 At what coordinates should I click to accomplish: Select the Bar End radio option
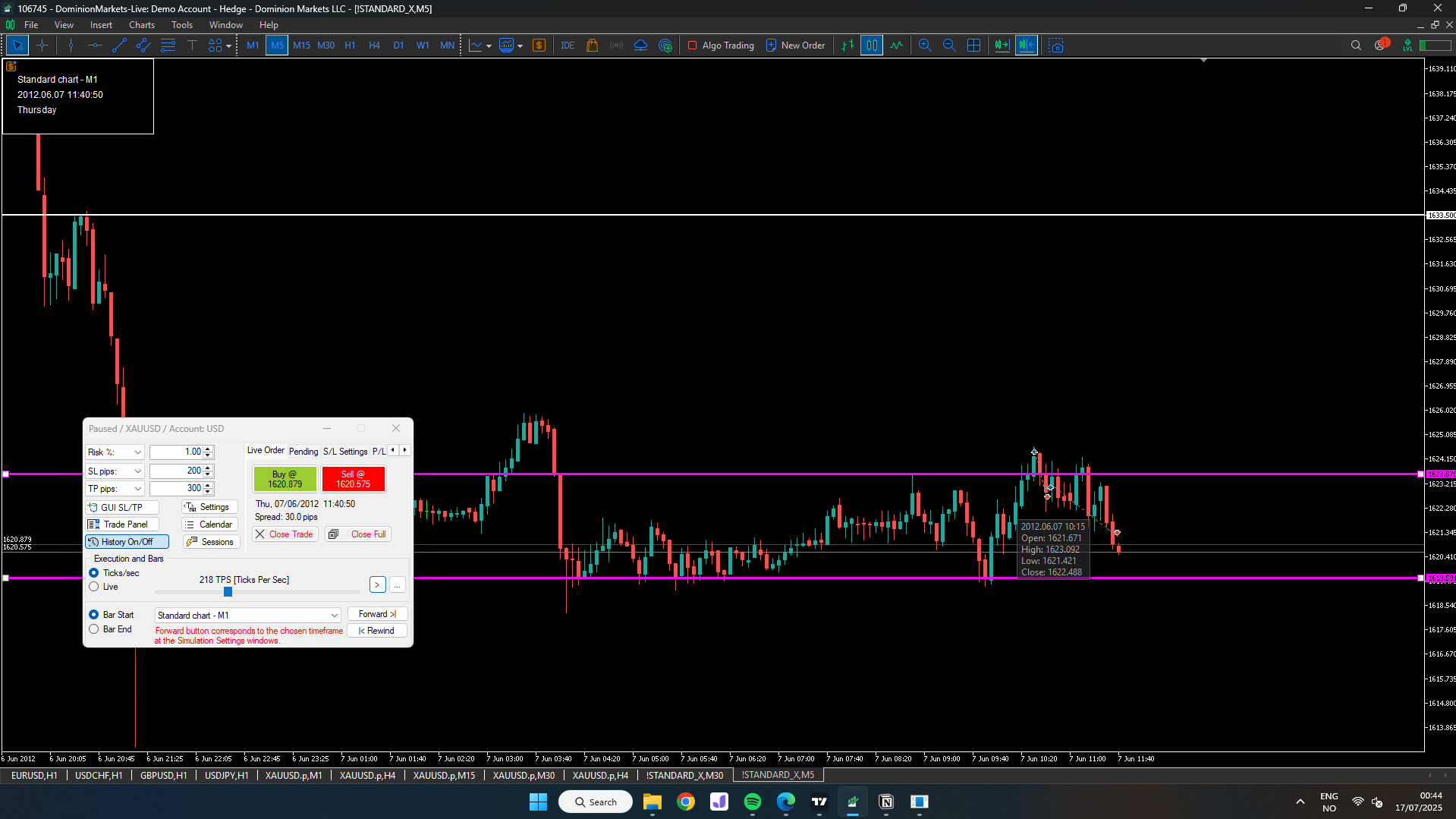[x=94, y=629]
